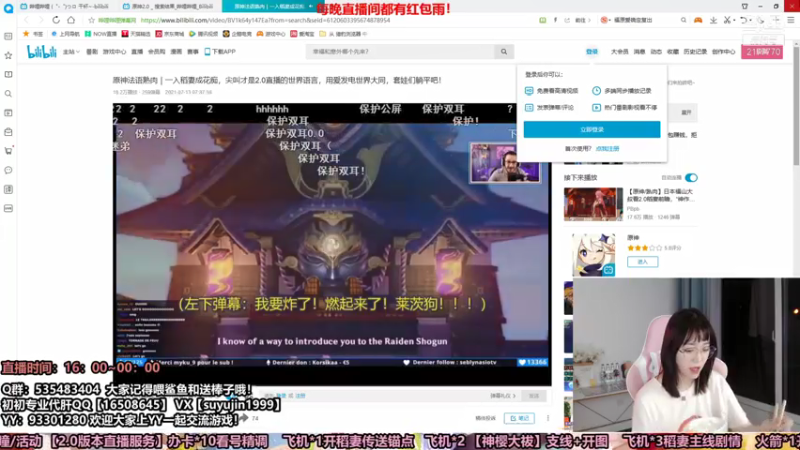Click the bilibili search magnifier button

click(504, 52)
